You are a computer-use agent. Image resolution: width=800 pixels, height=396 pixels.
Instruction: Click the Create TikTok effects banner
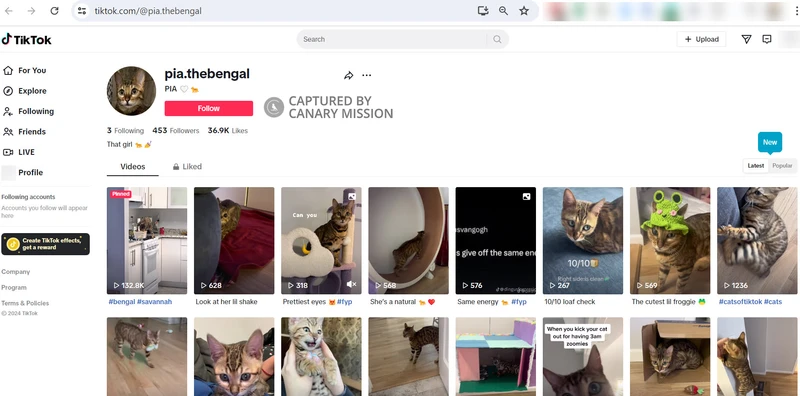pos(45,244)
